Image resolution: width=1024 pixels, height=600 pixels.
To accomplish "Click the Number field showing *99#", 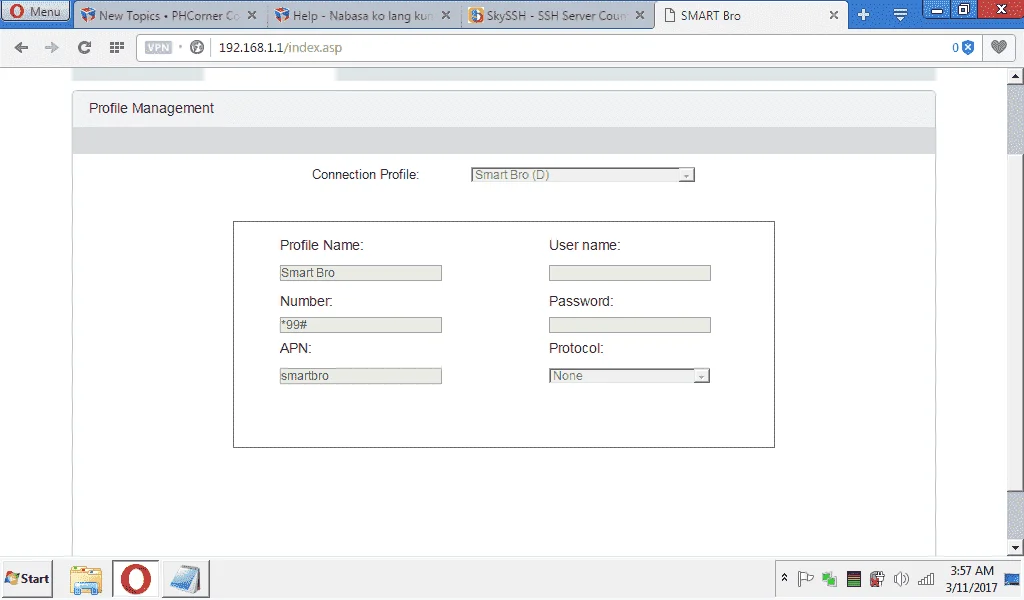I will (x=360, y=324).
